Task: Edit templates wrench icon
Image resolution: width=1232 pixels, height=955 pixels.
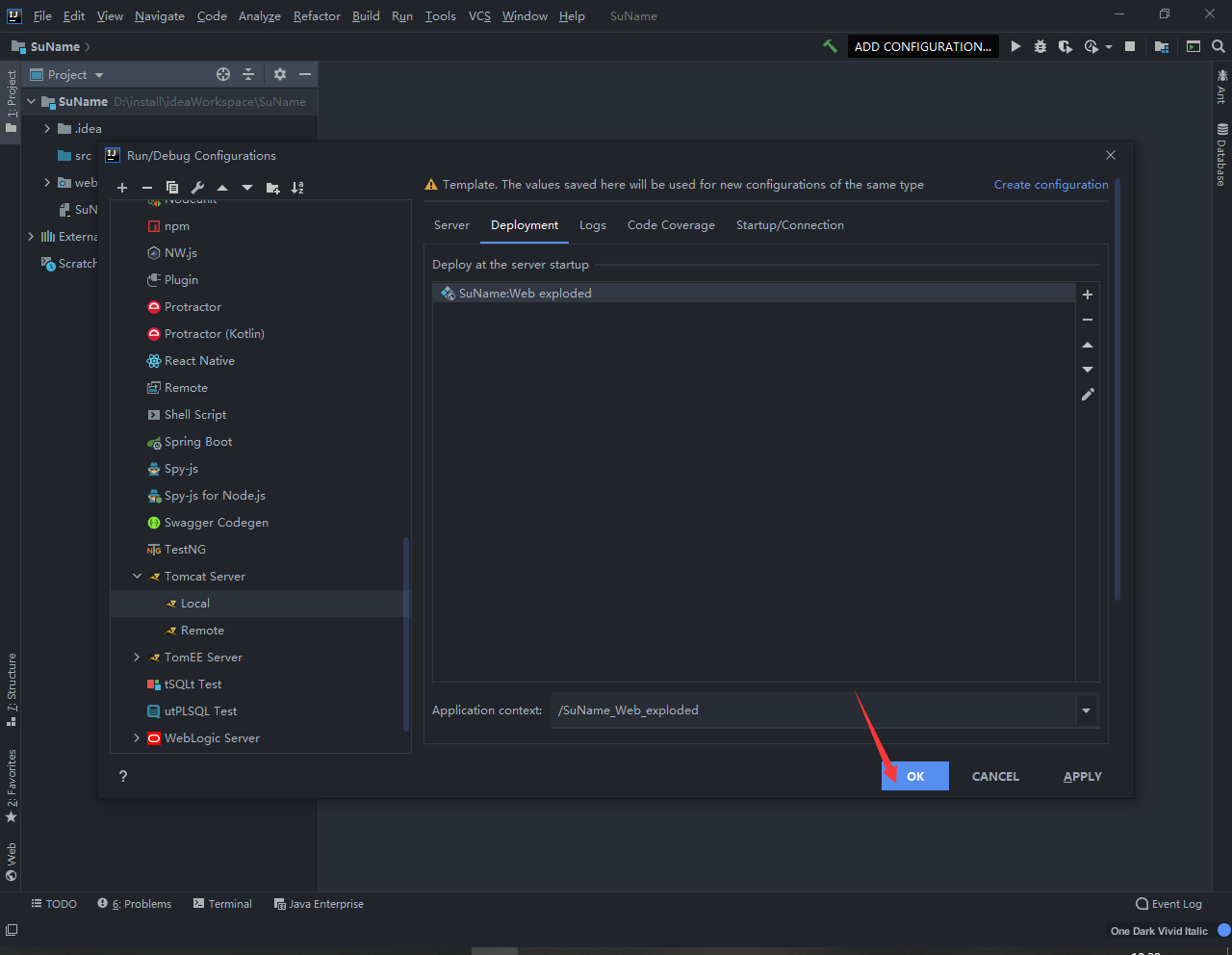Action: click(x=197, y=188)
